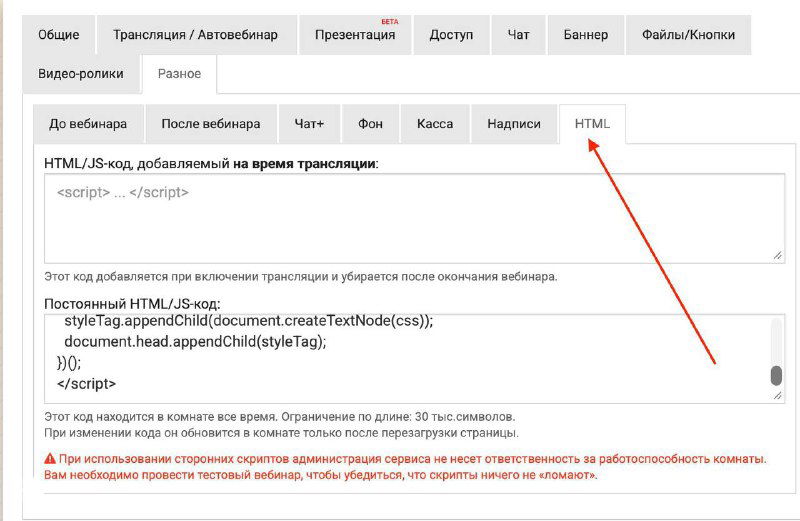Image resolution: width=800 pixels, height=521 pixels.
Task: Click inside the permanent HTML/JS code textarea
Action: [400, 358]
